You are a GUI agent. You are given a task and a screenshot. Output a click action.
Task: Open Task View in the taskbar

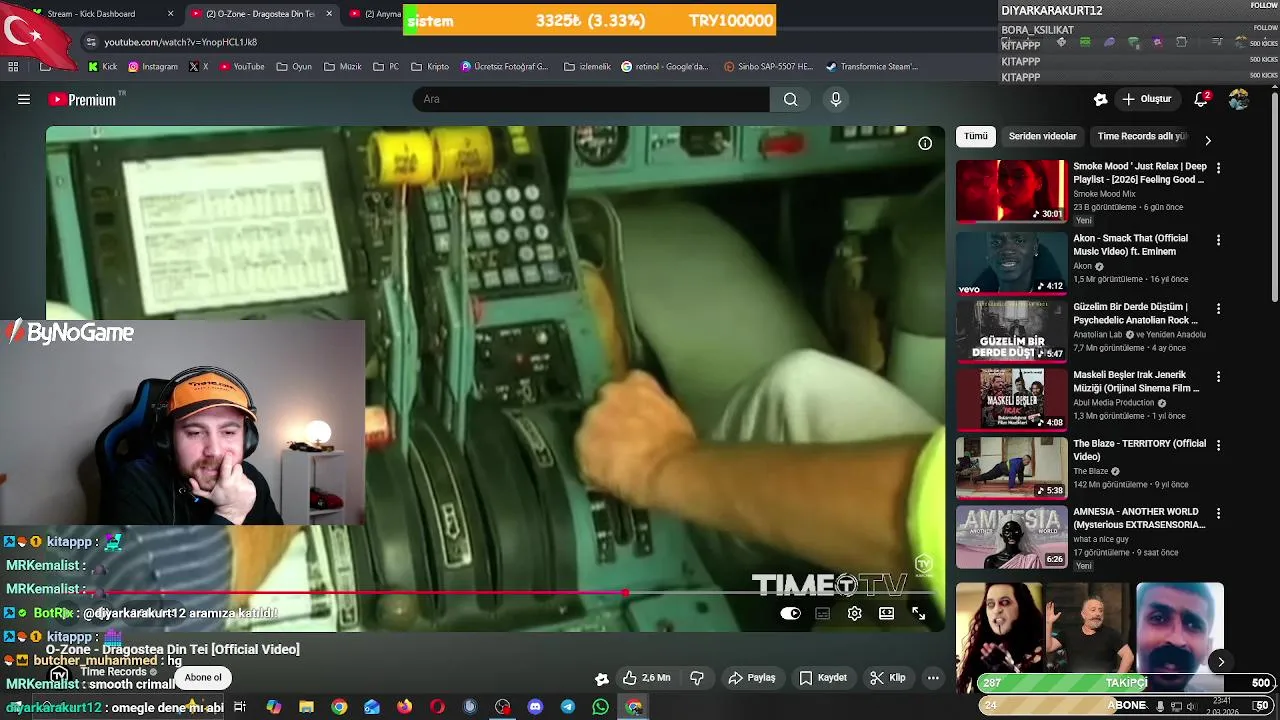(x=240, y=707)
